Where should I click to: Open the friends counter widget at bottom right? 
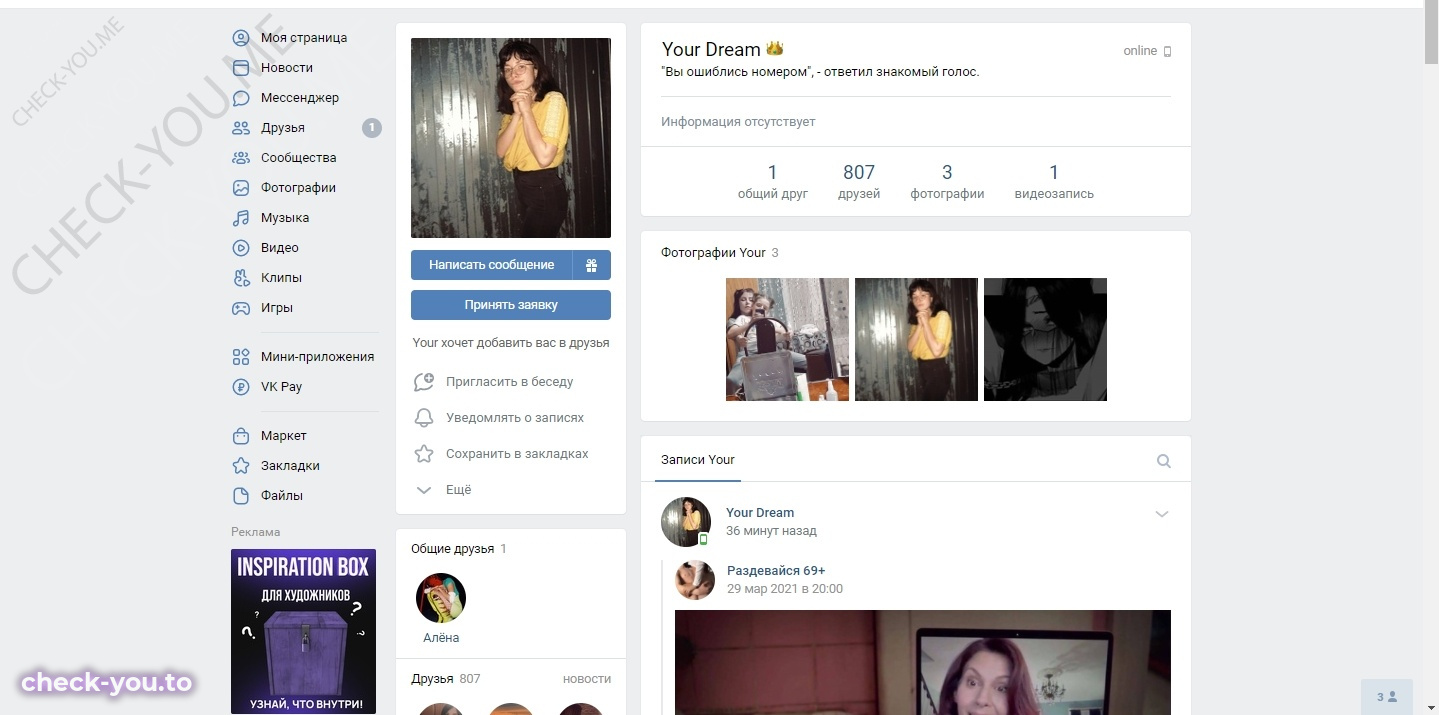[x=1387, y=697]
